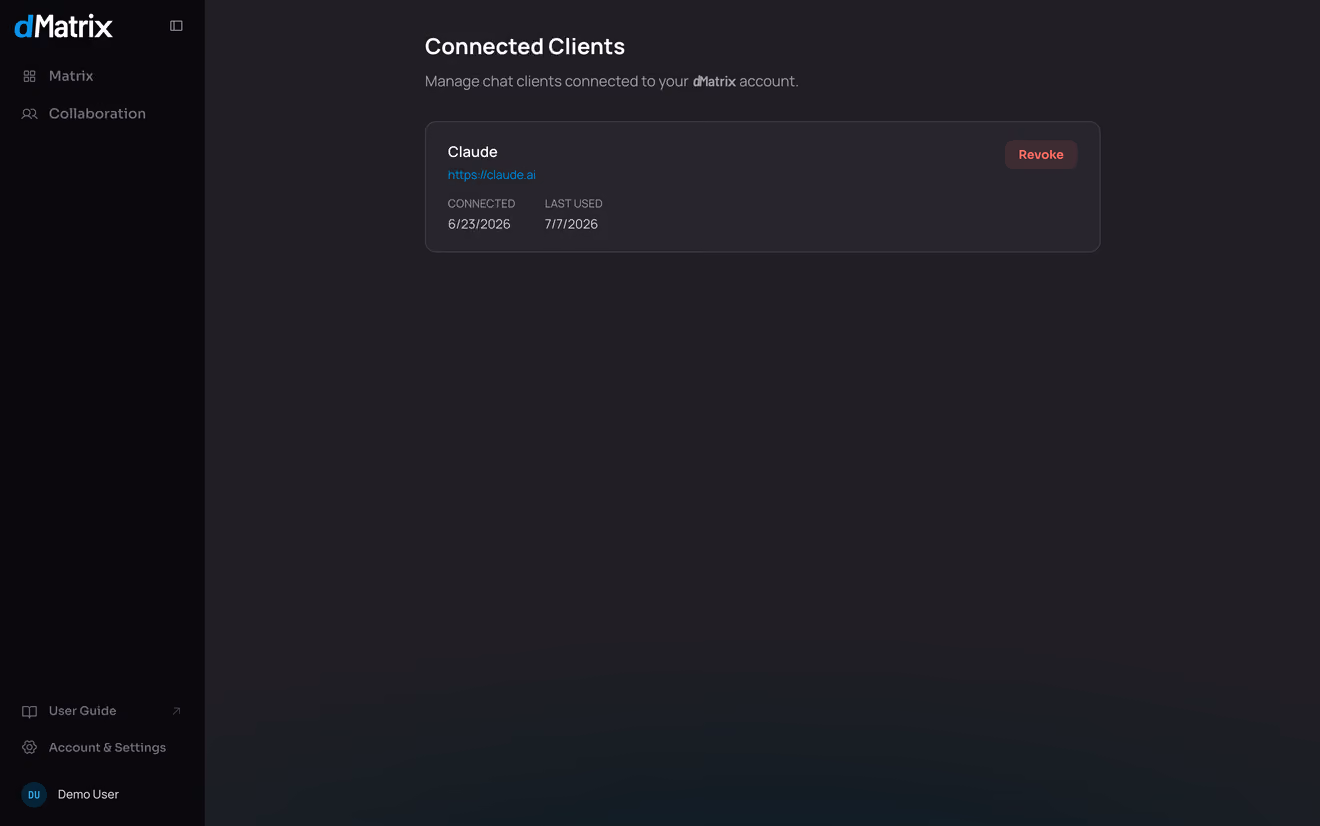Collapse the sidebar with the panel icon

(176, 26)
